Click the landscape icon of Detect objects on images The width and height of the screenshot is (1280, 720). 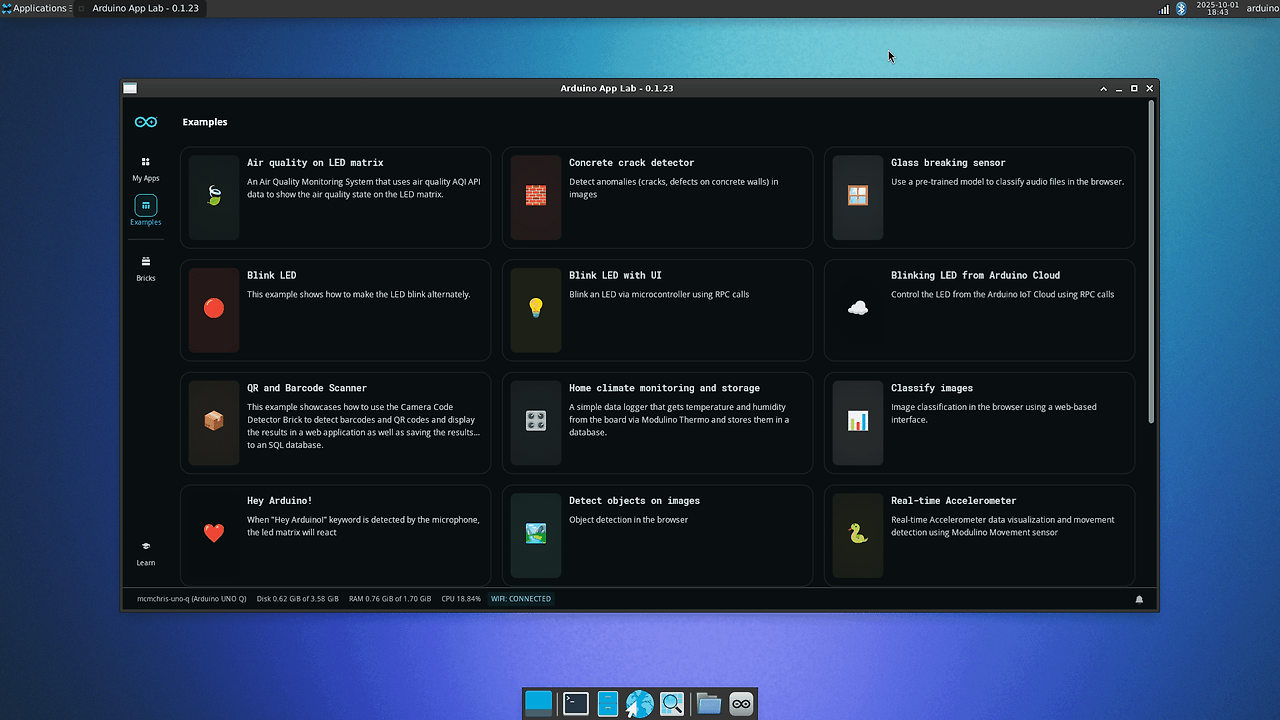536,533
